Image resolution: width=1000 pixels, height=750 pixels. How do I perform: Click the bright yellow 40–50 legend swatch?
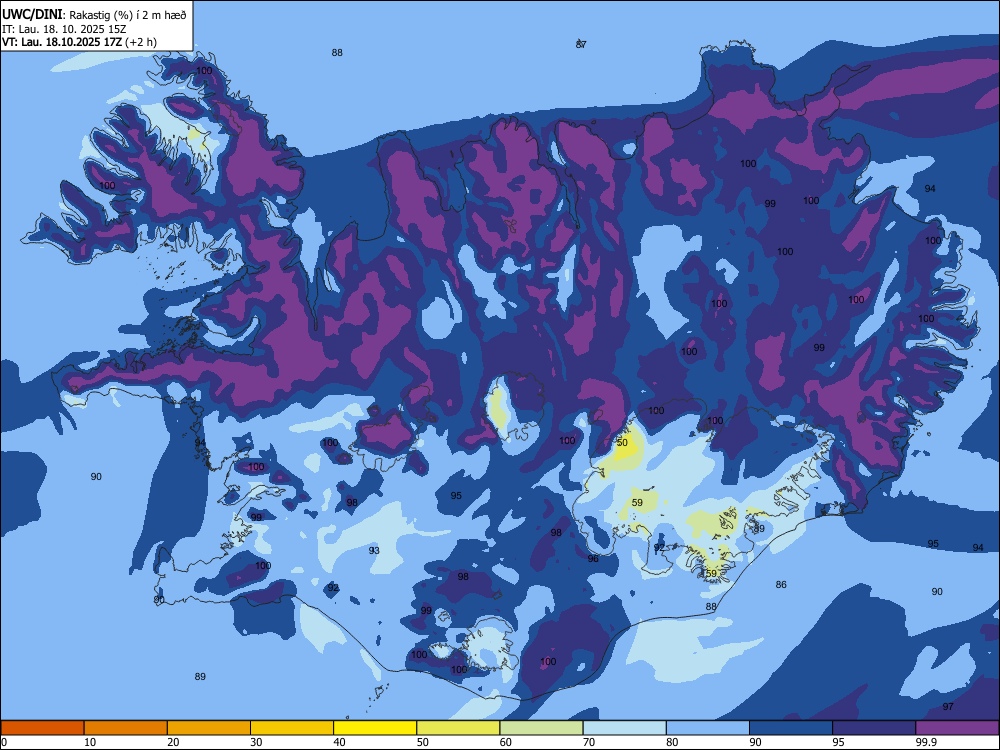coord(375,728)
